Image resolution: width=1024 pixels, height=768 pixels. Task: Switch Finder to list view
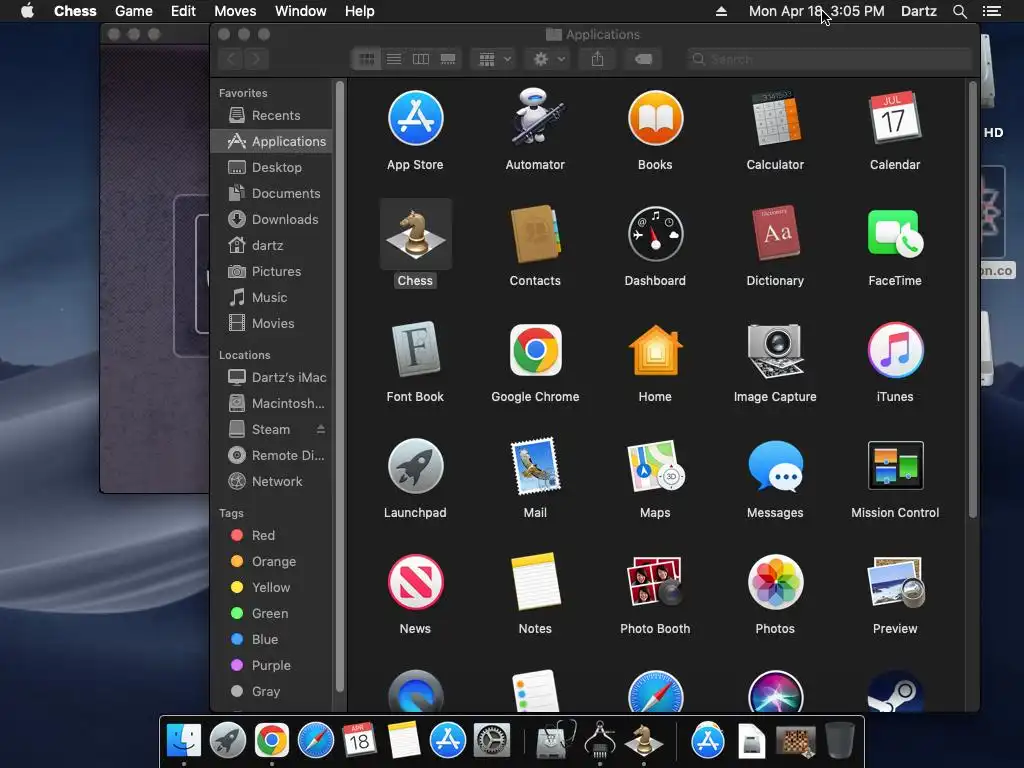click(x=394, y=59)
